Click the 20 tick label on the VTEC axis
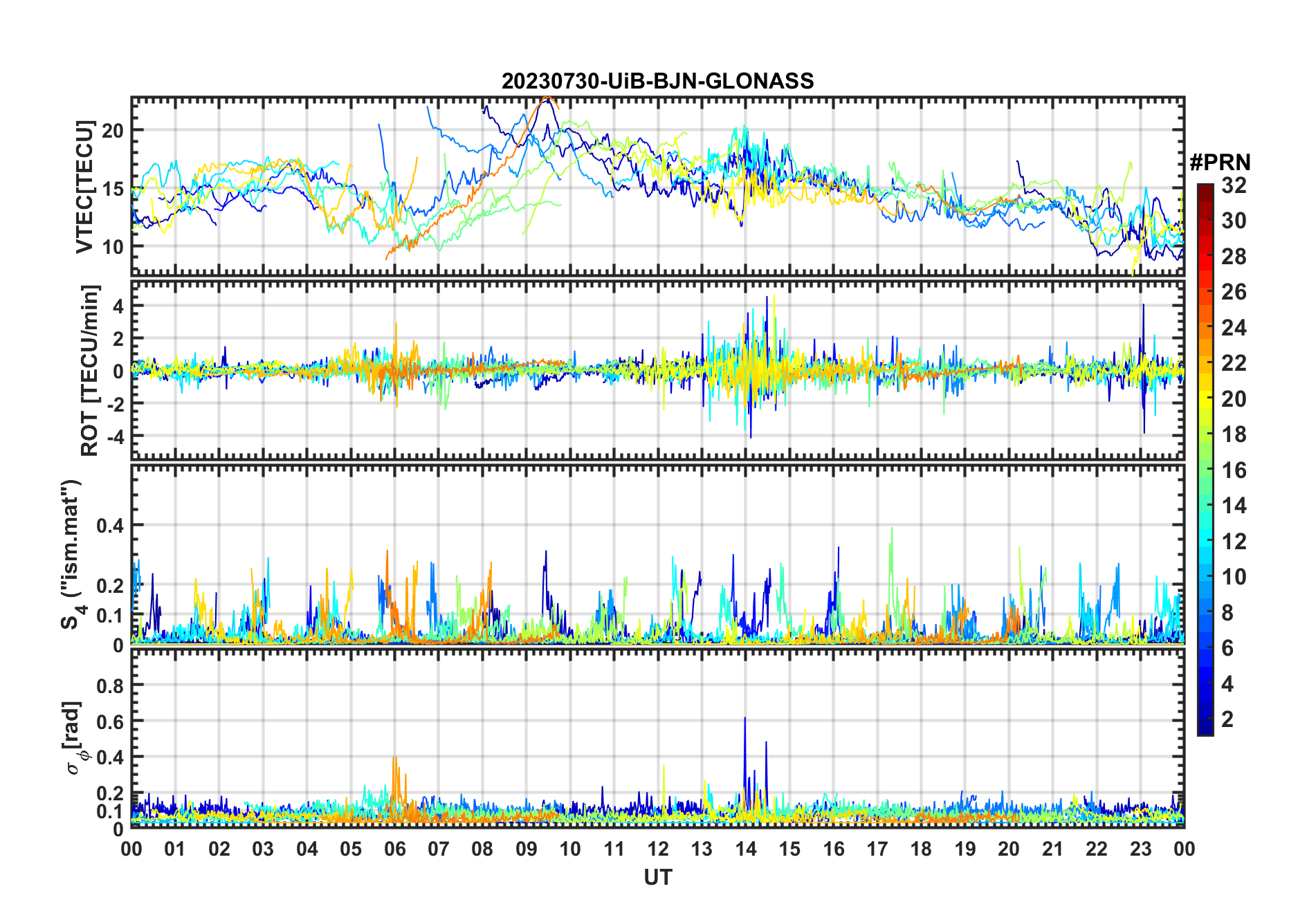 [x=113, y=130]
